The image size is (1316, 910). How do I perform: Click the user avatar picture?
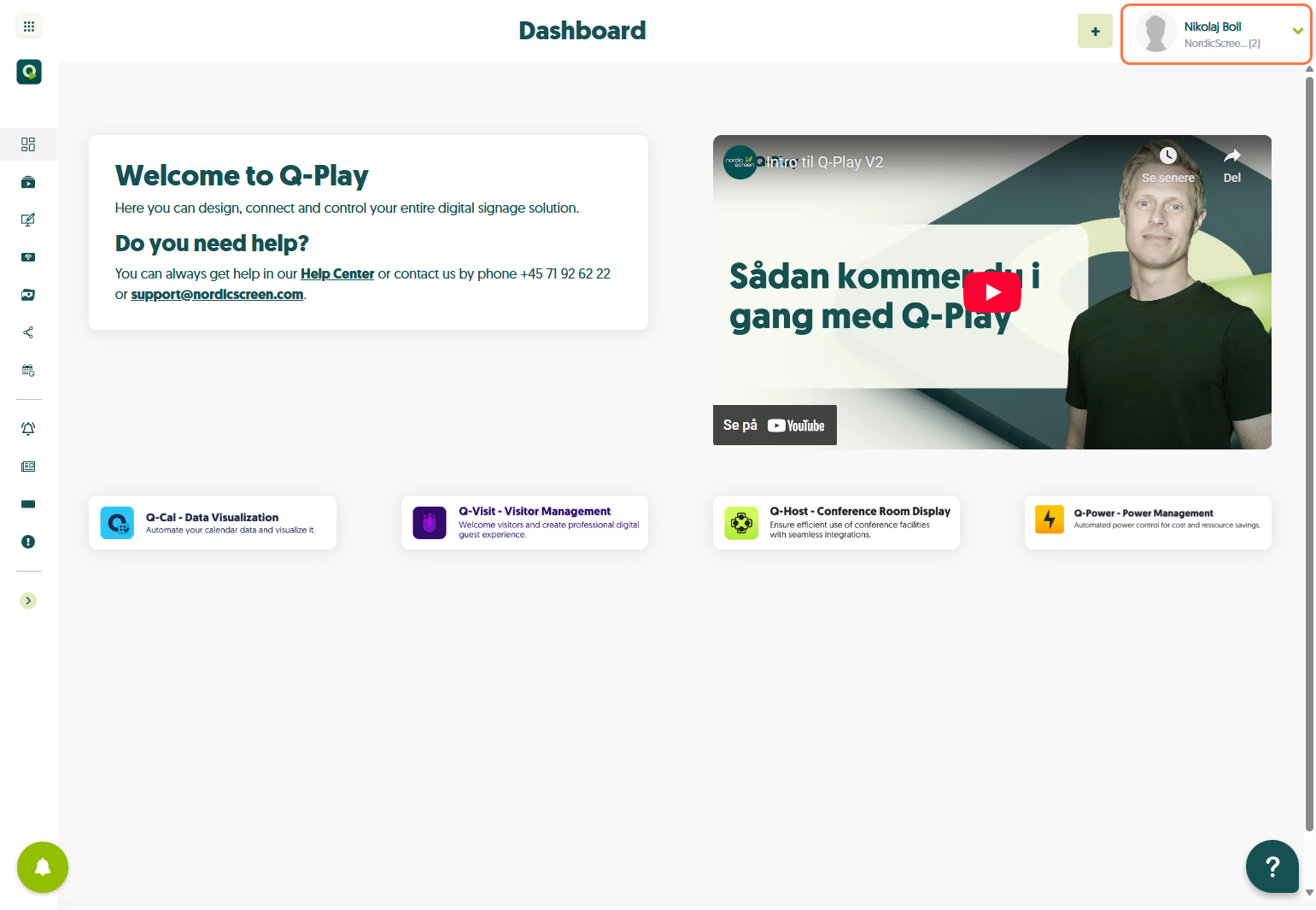pyautogui.click(x=1156, y=32)
